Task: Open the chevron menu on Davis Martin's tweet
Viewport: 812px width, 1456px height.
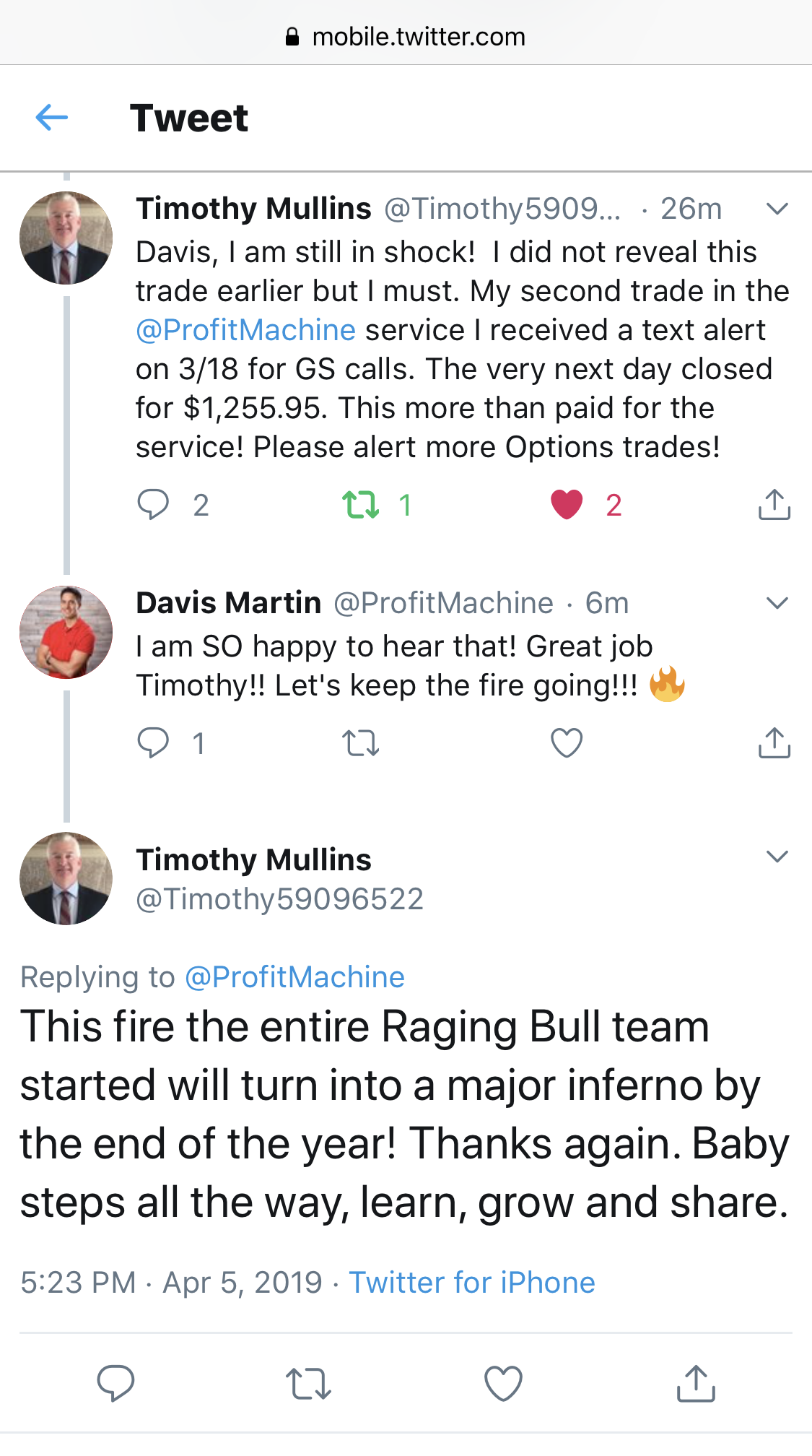Action: coord(777,603)
